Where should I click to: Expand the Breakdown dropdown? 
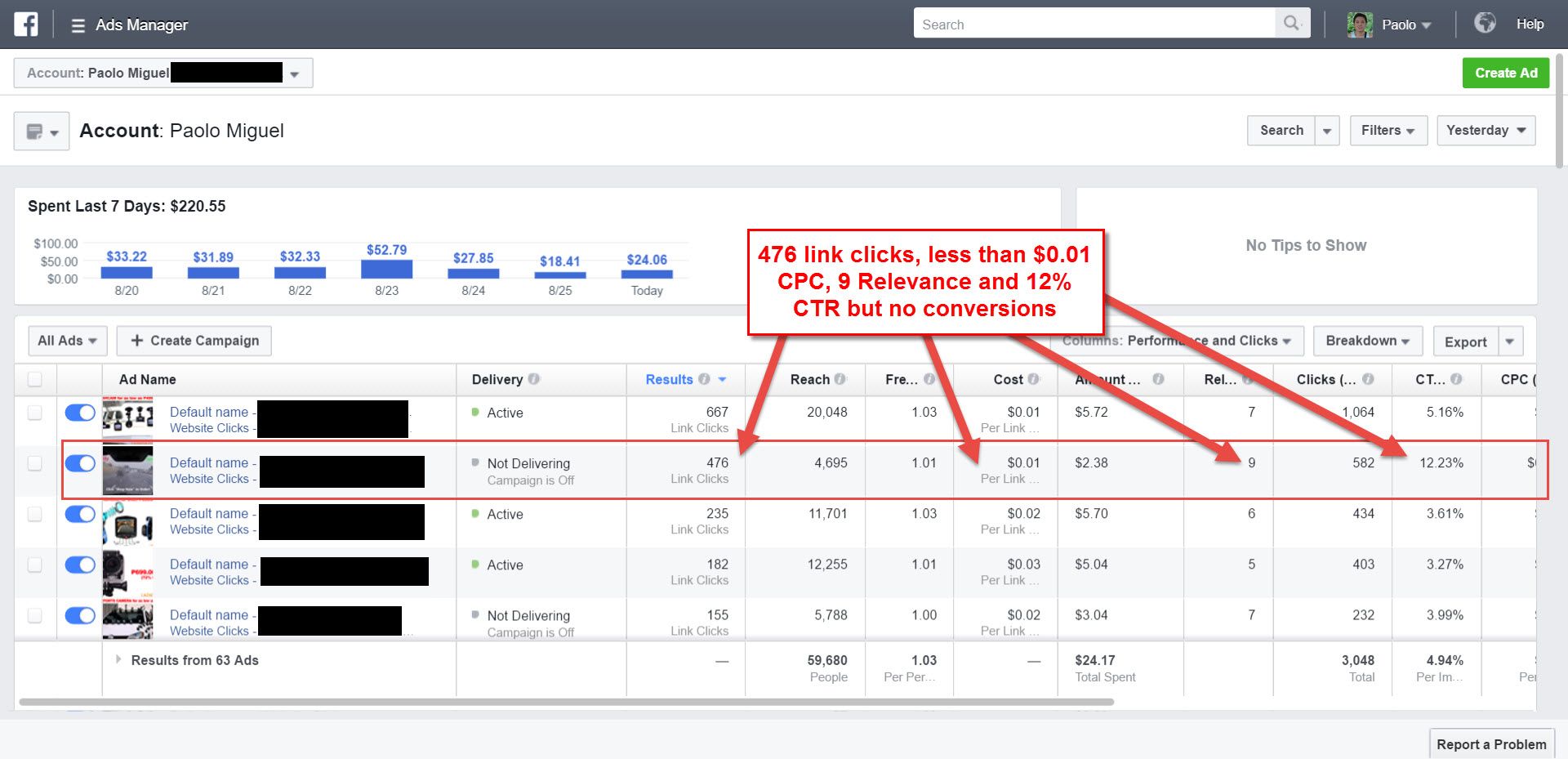1367,341
